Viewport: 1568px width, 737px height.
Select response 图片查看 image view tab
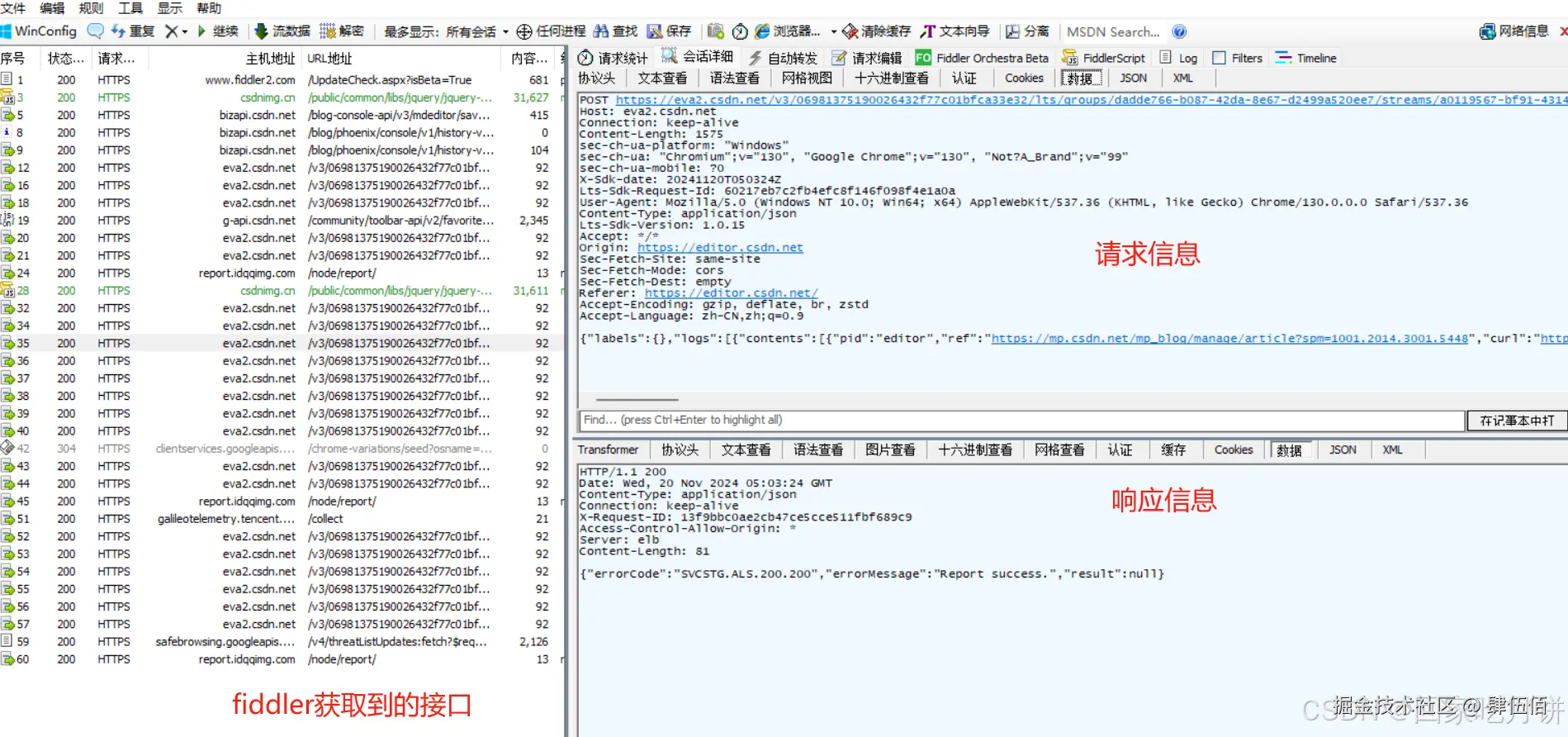pyautogui.click(x=890, y=449)
